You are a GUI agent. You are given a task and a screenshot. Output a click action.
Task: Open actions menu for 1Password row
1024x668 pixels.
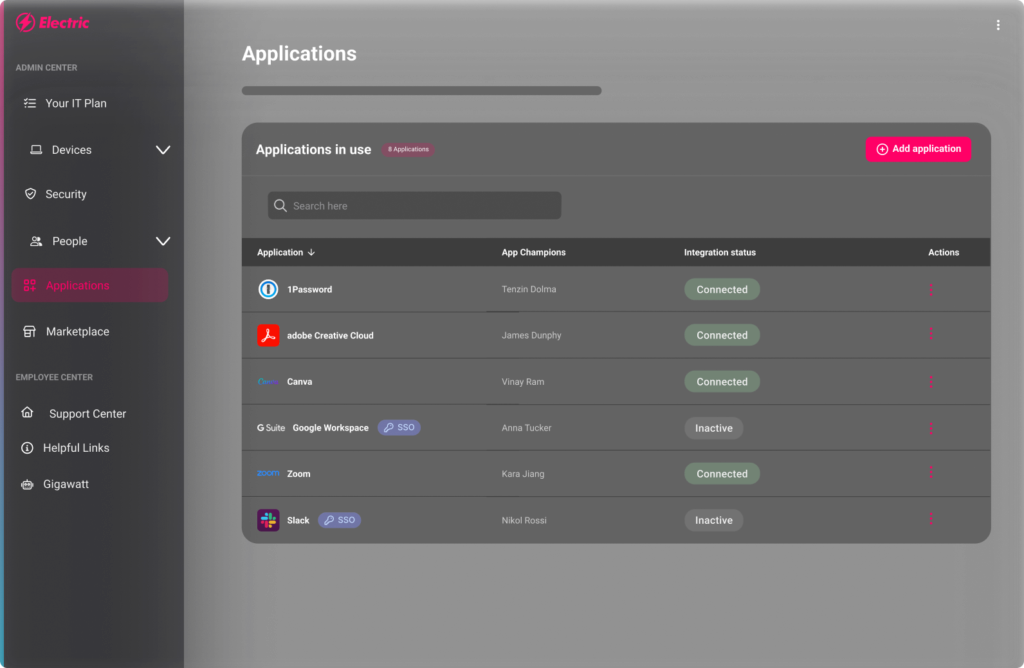[931, 290]
